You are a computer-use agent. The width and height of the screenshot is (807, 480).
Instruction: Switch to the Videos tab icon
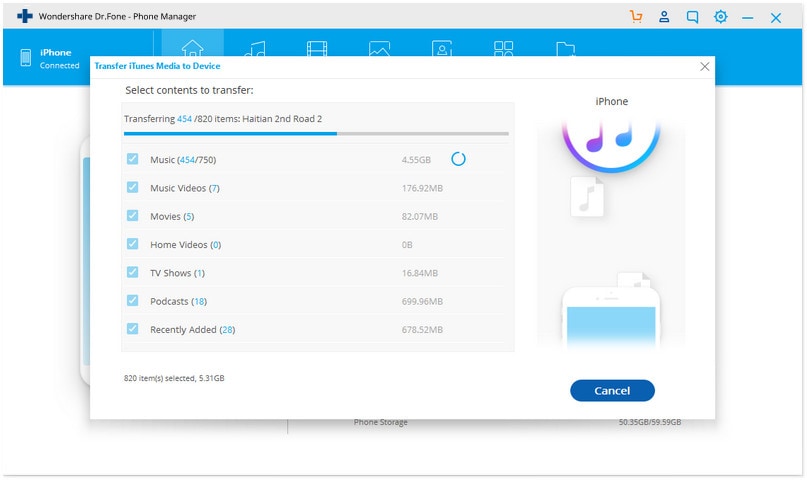point(317,48)
